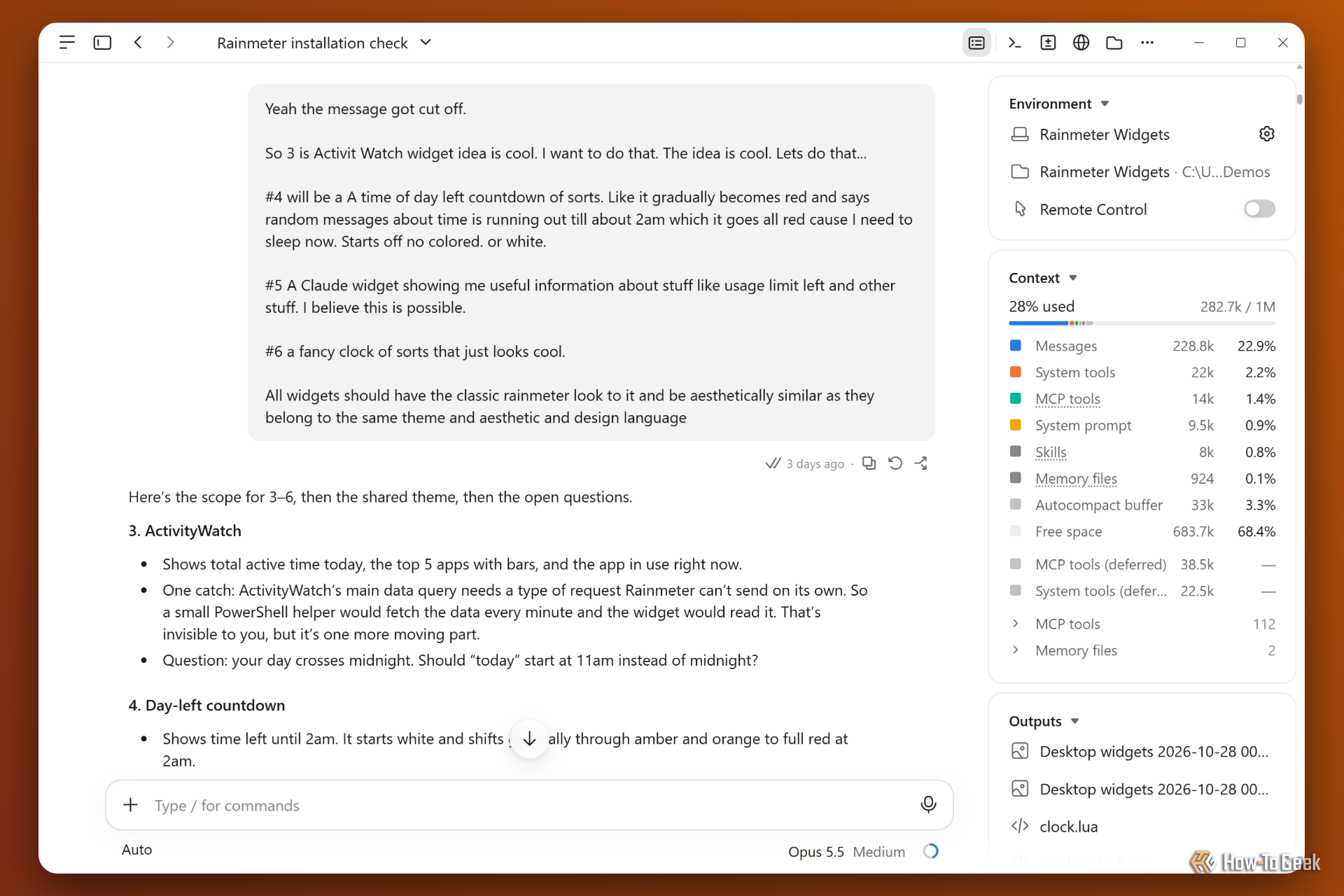Change the Medium effort setting

point(879,852)
